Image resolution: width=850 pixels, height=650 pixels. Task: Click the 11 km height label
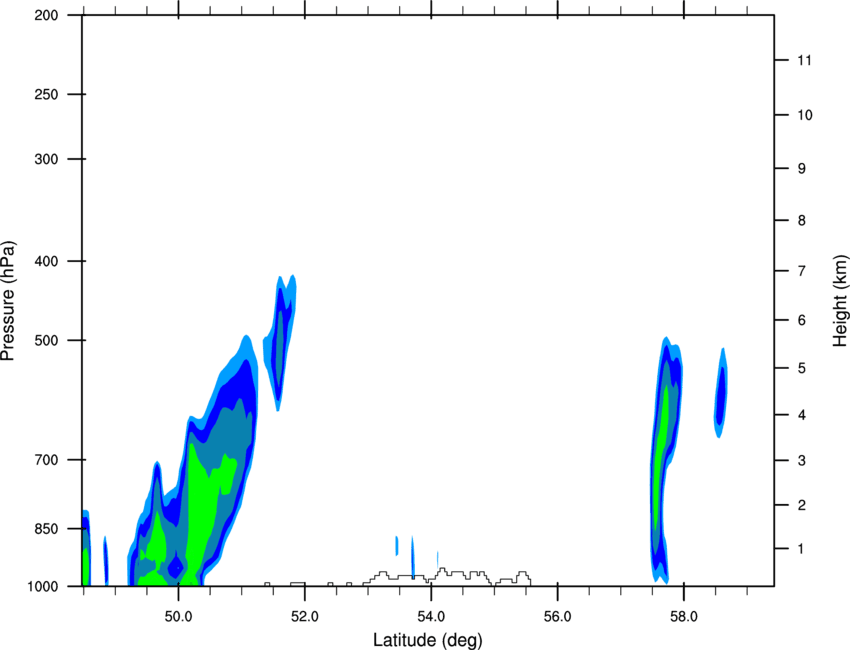pyautogui.click(x=804, y=60)
